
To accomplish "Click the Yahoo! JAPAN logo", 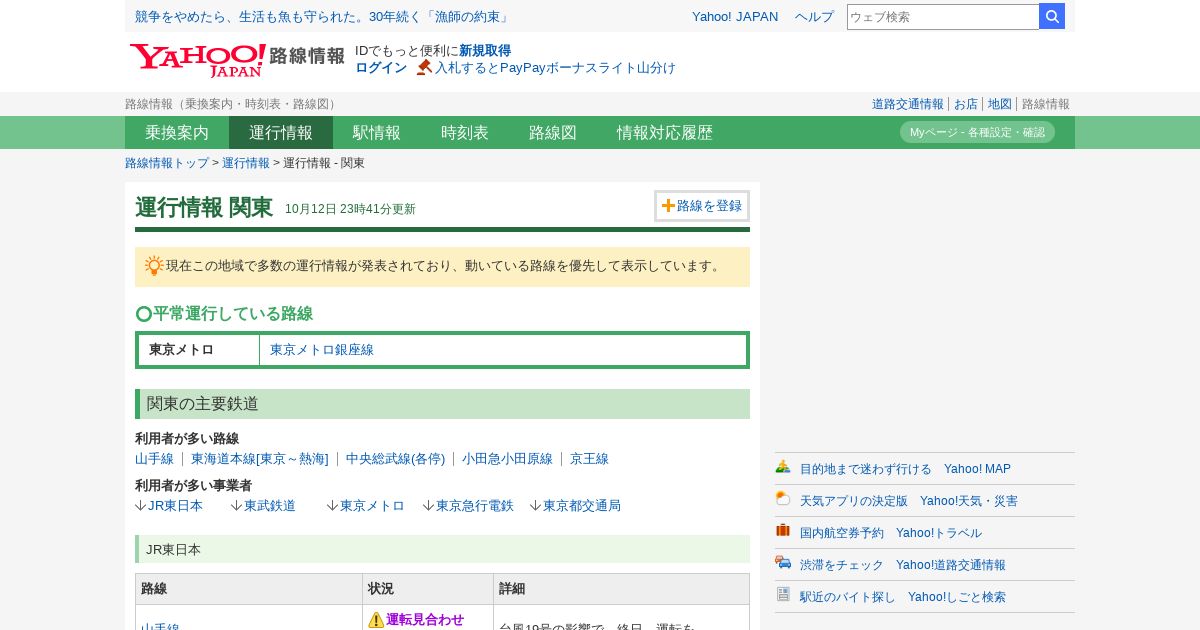I will pyautogui.click(x=197, y=60).
